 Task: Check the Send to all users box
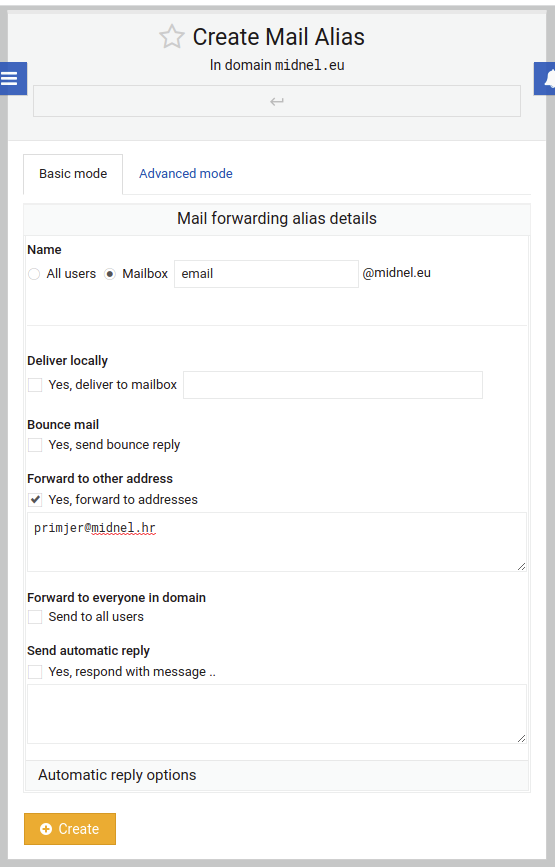click(x=35, y=617)
